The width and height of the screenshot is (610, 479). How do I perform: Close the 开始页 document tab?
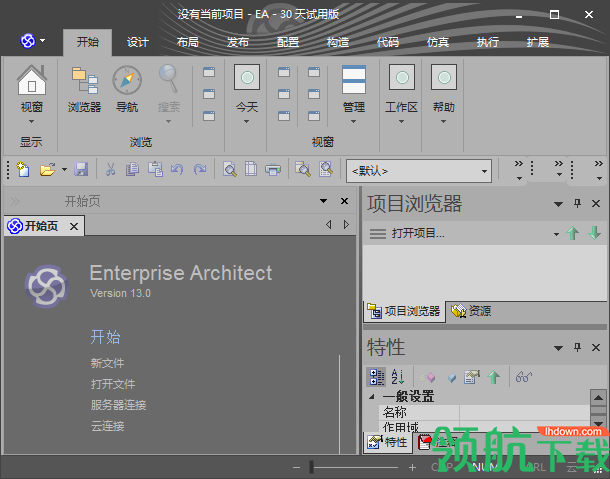pos(74,226)
